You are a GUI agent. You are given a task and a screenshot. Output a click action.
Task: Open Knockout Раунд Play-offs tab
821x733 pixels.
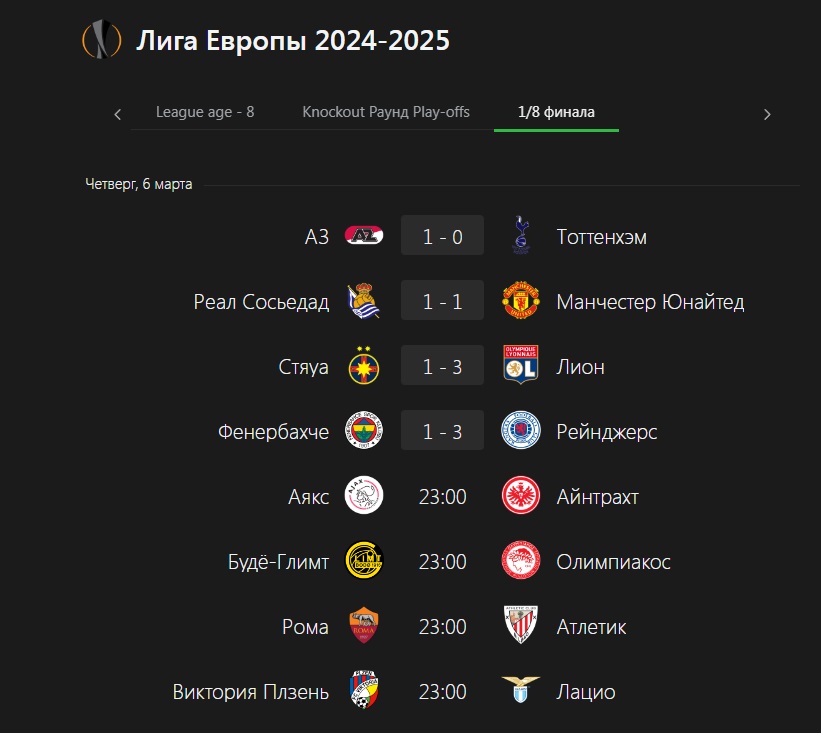(386, 112)
